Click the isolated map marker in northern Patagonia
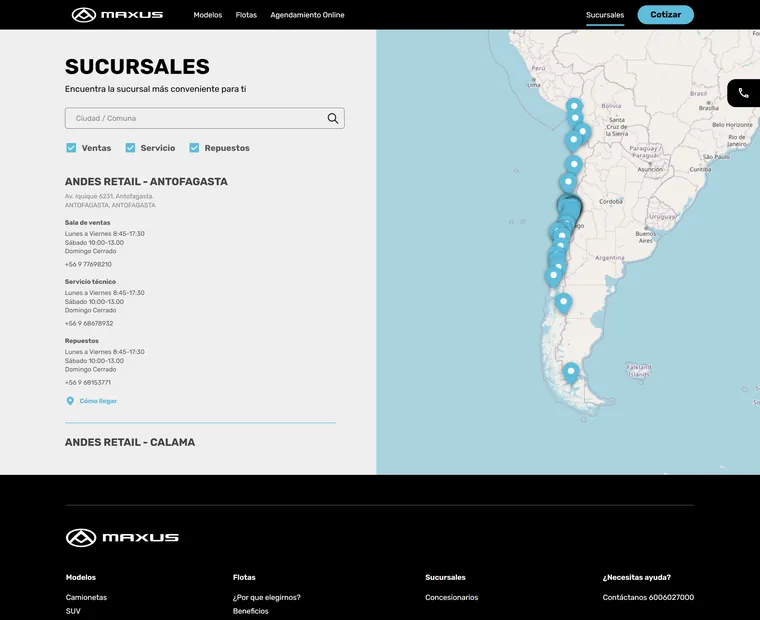The image size is (760, 620). 563,303
